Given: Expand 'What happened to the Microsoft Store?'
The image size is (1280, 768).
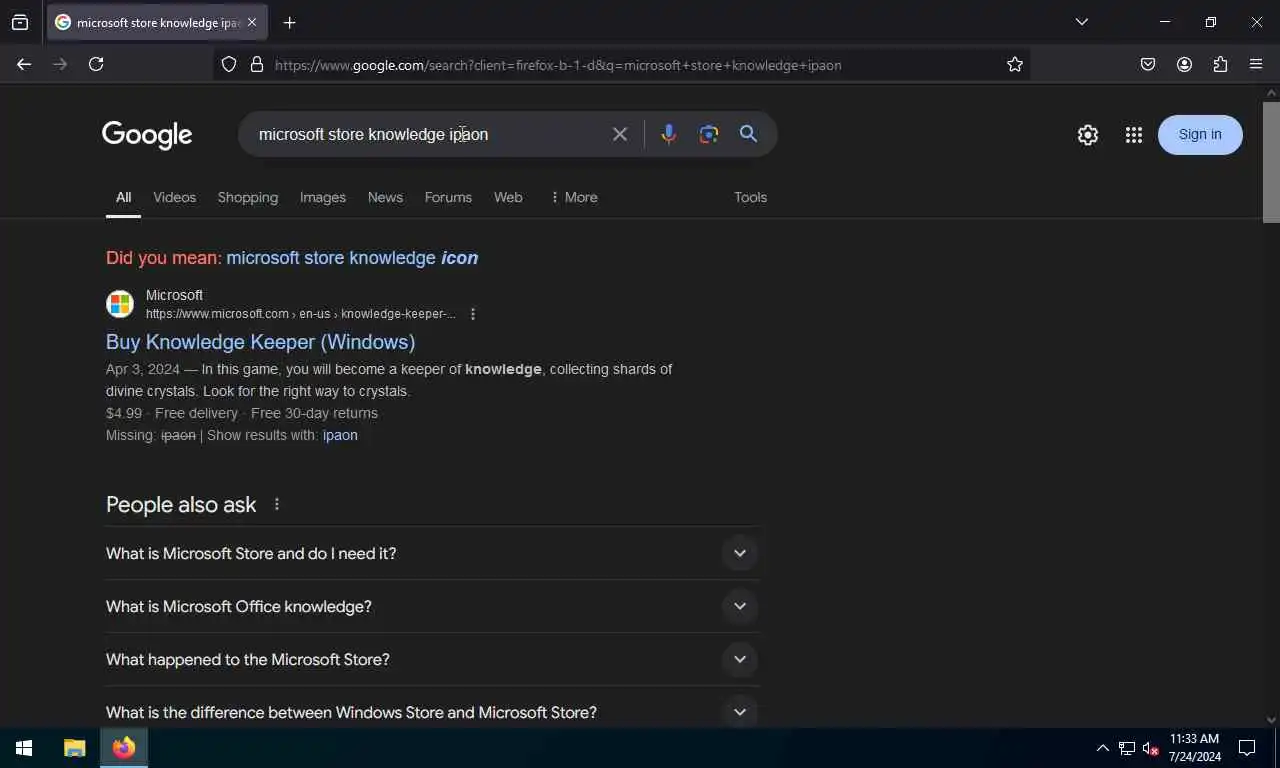Looking at the screenshot, I should pos(432,659).
